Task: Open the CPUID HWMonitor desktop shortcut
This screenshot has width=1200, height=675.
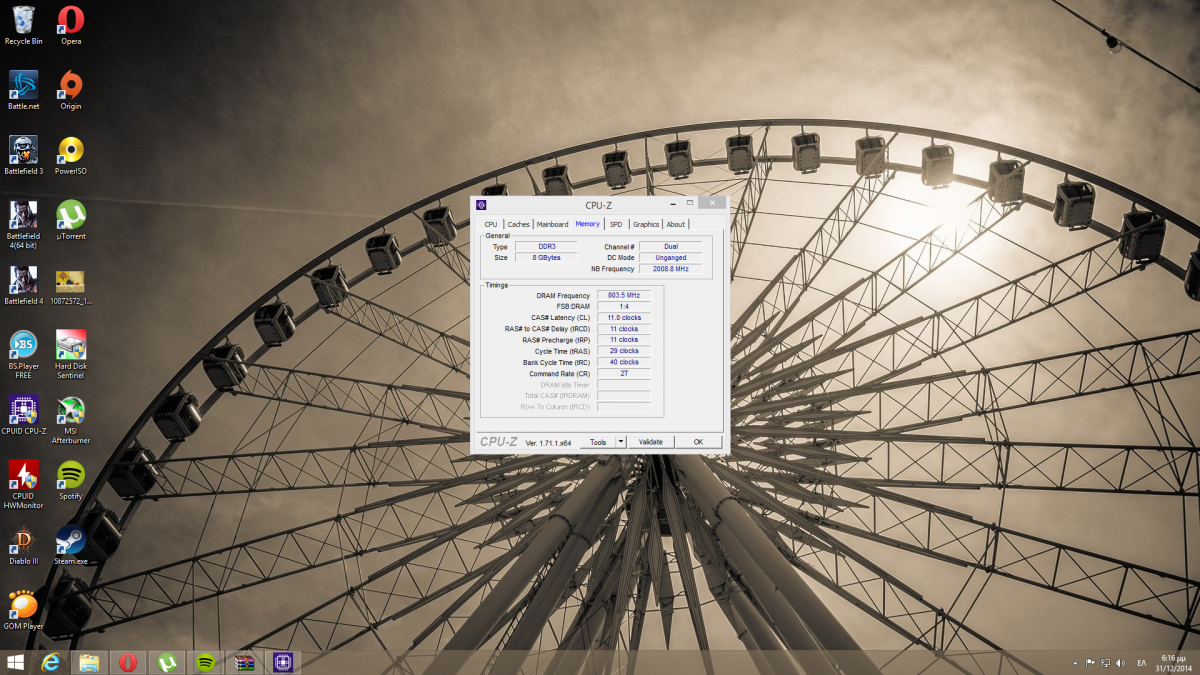Action: point(23,484)
